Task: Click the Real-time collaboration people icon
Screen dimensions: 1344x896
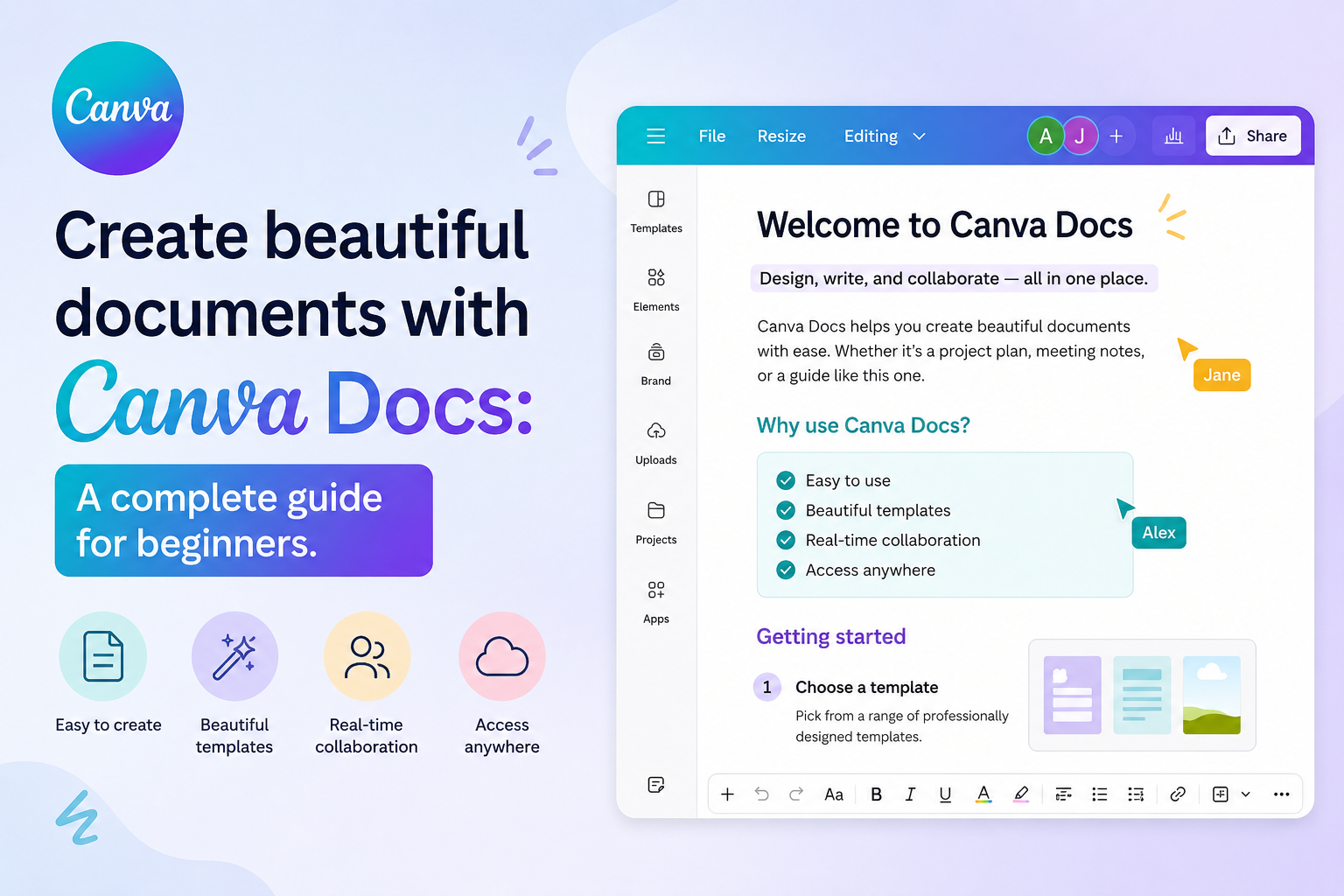Action: [367, 656]
